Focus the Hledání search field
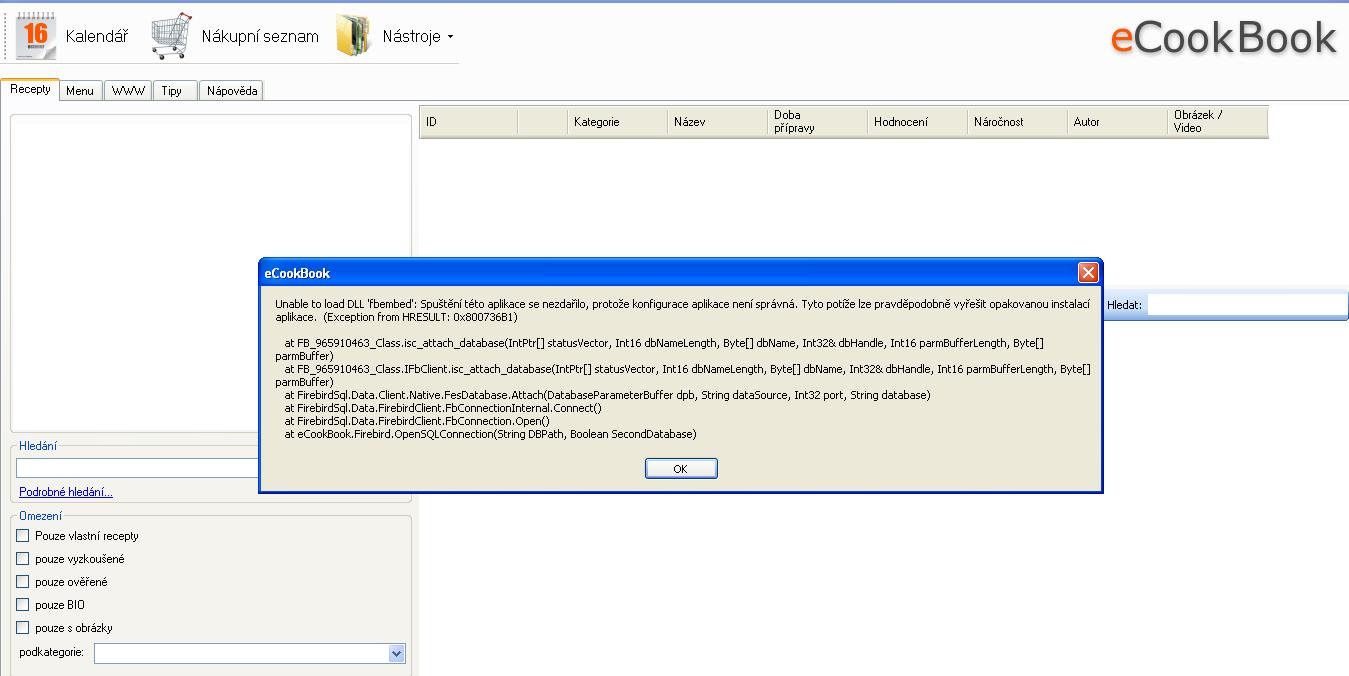Viewport: 1349px width, 676px height. [x=138, y=468]
